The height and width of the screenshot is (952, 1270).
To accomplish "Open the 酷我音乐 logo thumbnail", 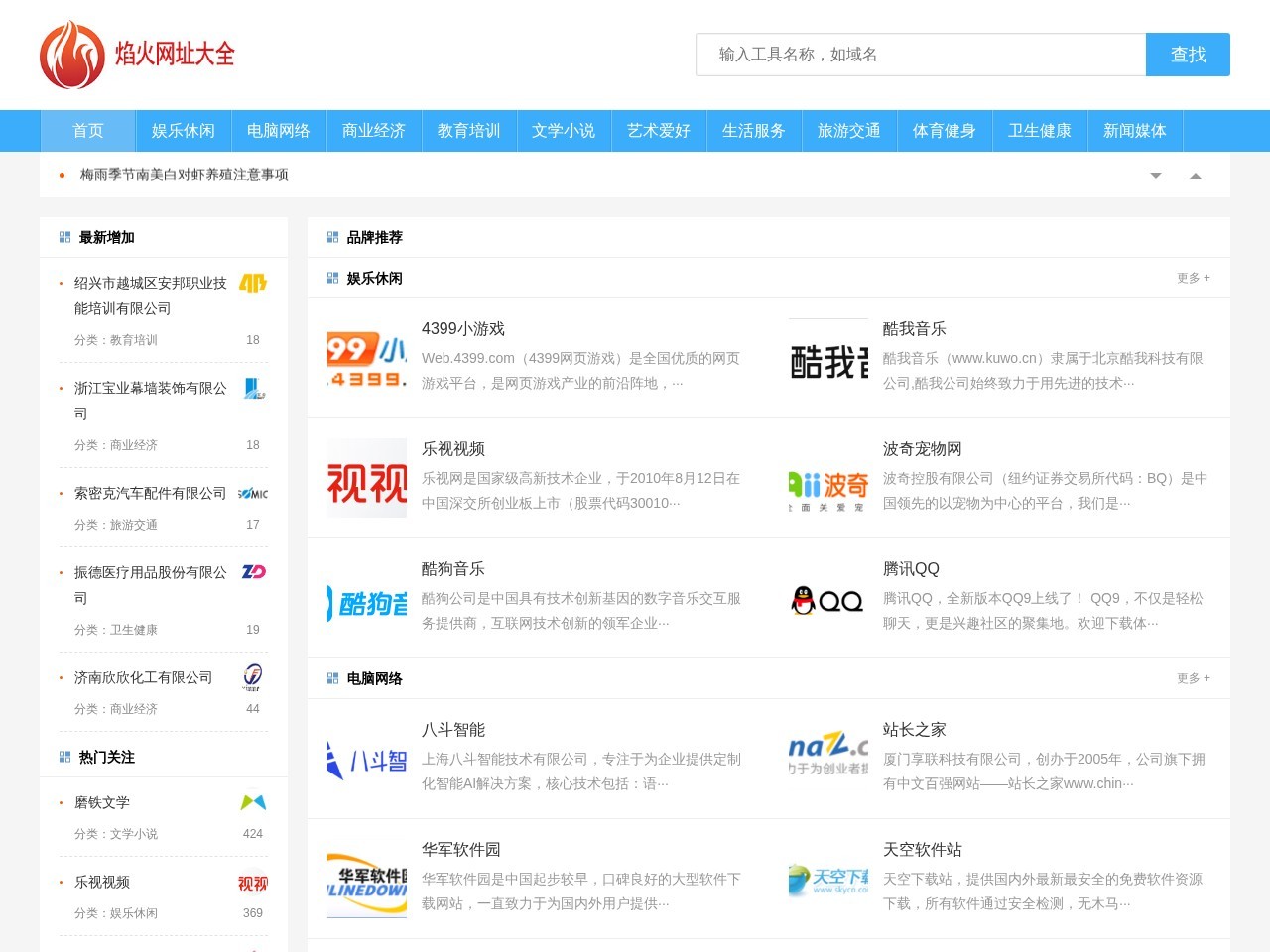I will point(828,358).
